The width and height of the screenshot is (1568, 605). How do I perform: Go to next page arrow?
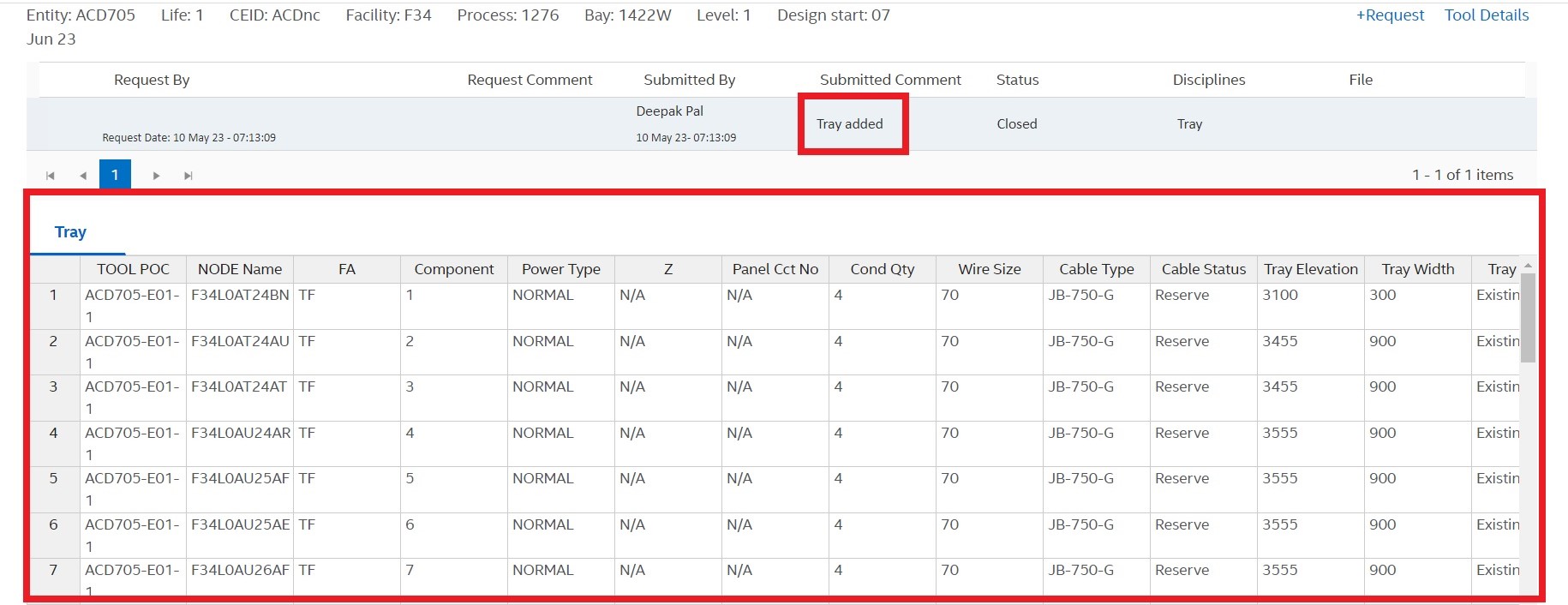(156, 176)
